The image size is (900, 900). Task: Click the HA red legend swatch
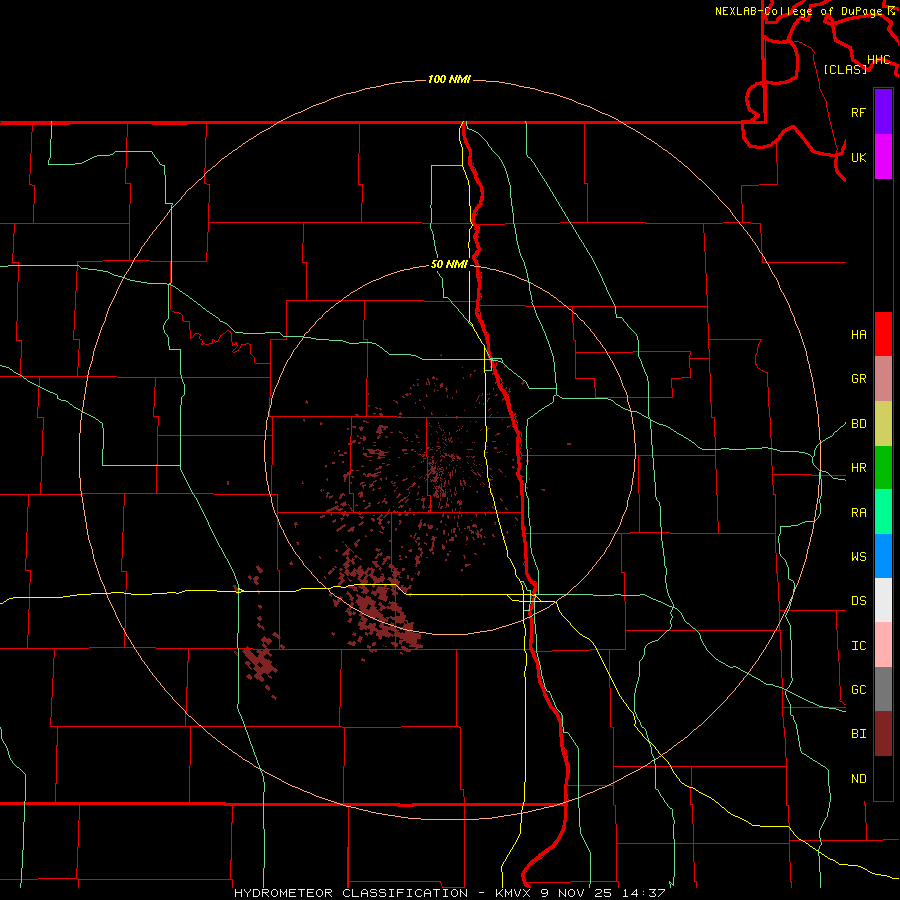pyautogui.click(x=883, y=334)
